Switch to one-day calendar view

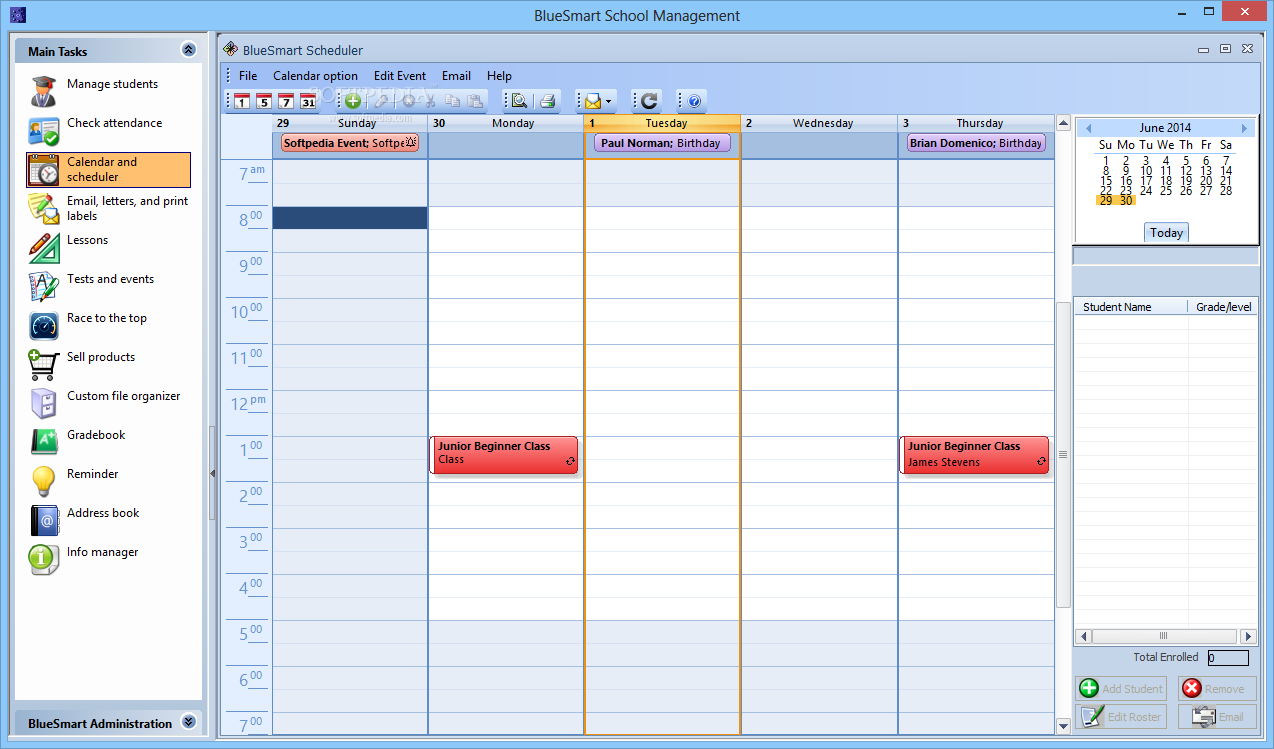pos(242,101)
